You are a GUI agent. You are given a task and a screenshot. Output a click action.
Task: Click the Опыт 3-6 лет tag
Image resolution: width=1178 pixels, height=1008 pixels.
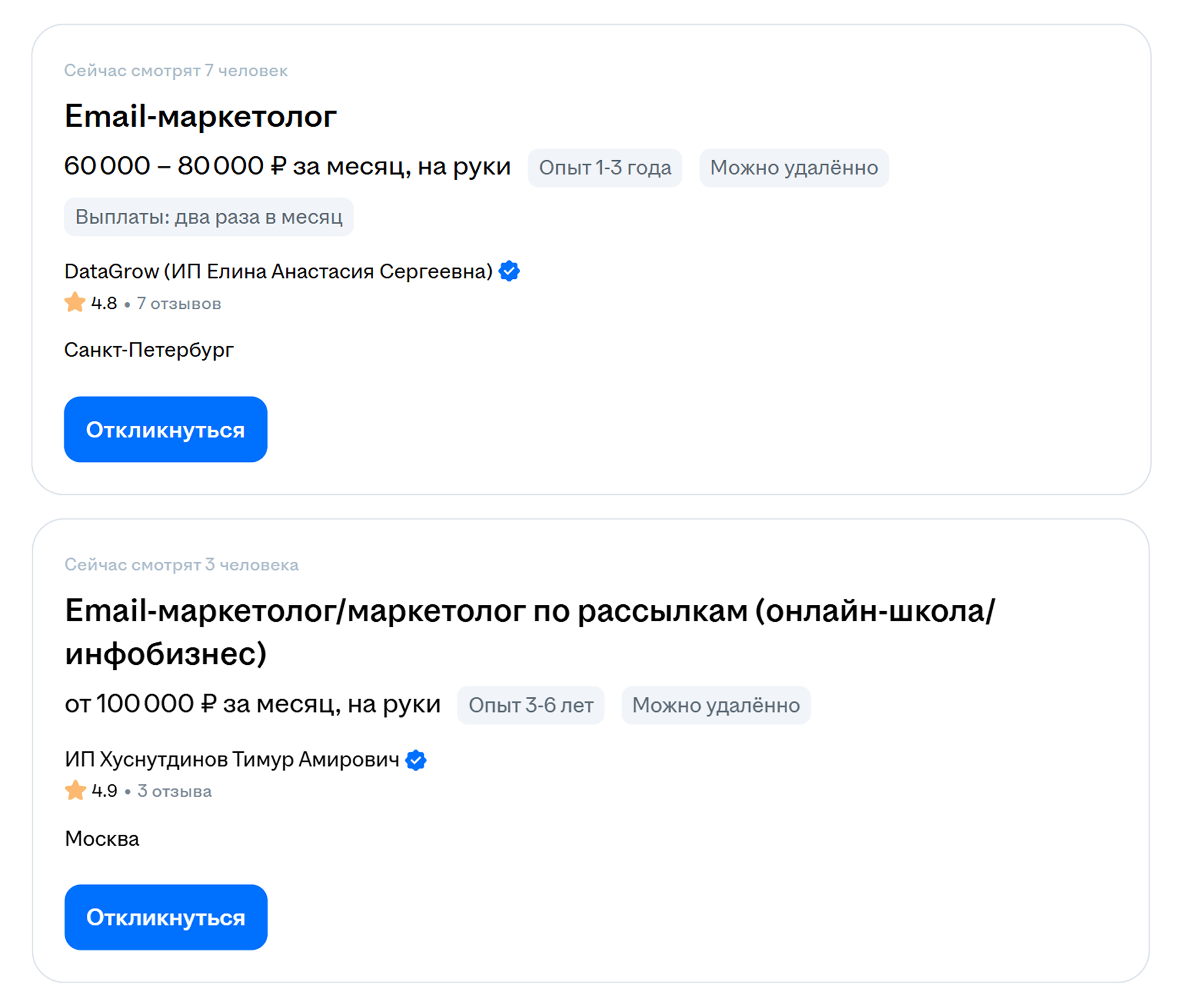531,705
